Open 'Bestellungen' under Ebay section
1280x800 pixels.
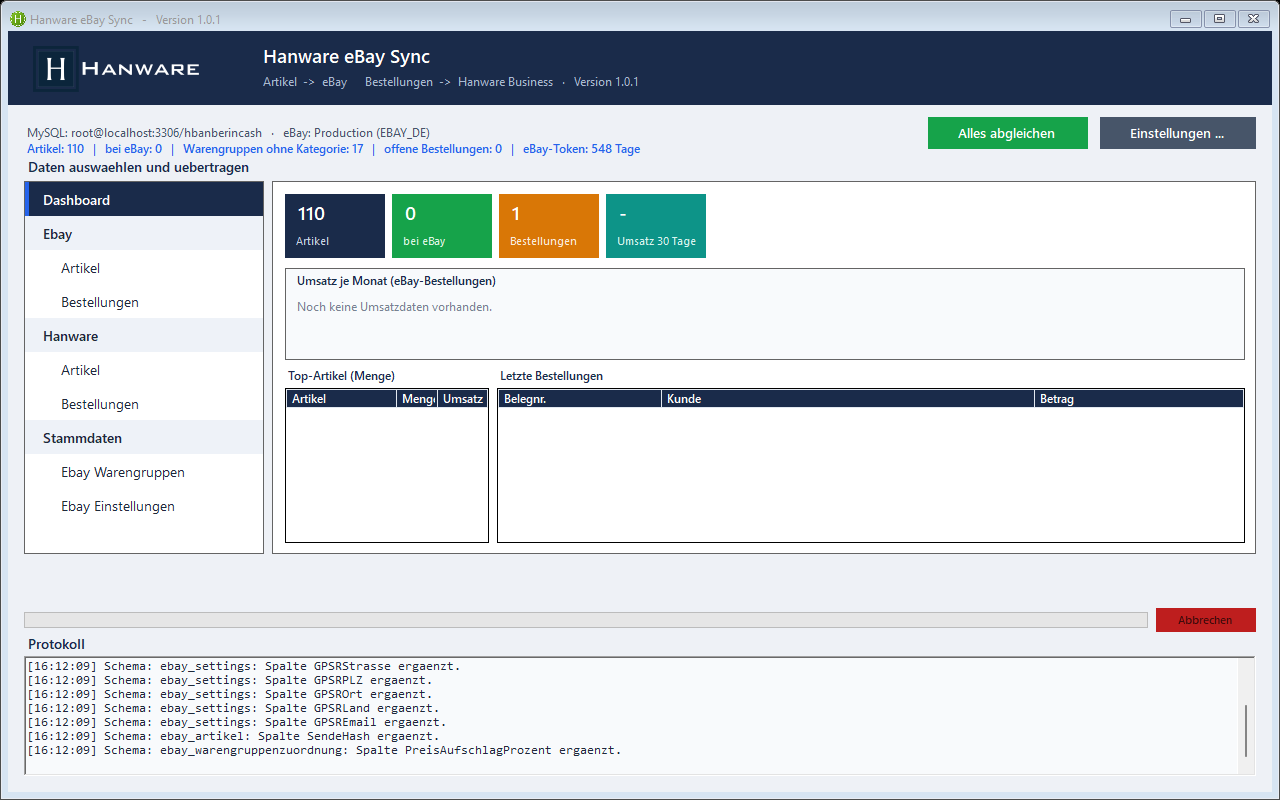point(145,302)
